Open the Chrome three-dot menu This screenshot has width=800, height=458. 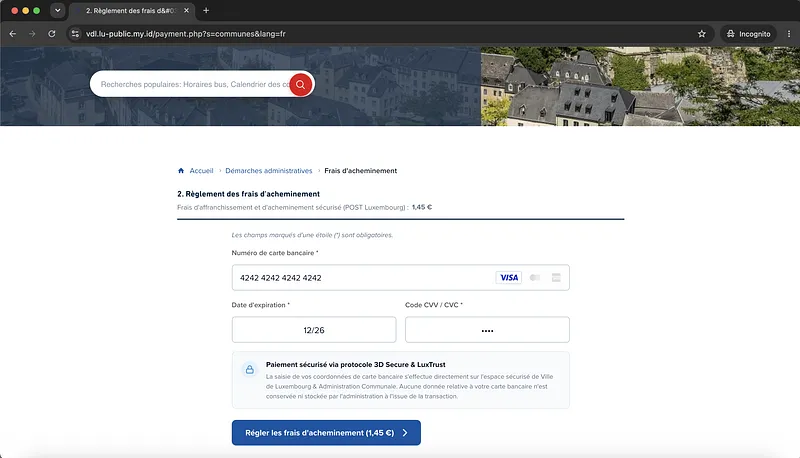coord(789,34)
